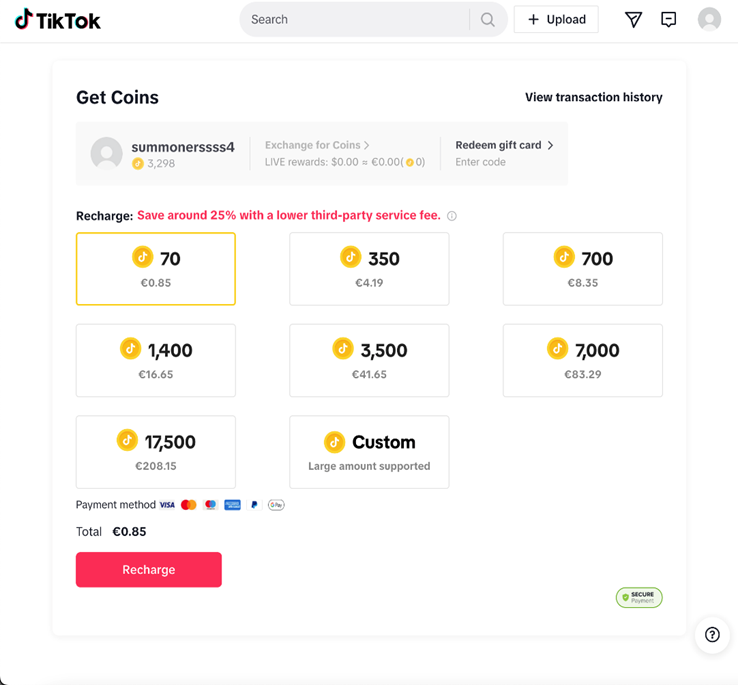Screen dimensions: 738x685
Task: Click the Secure Payment badge
Action: pos(639,597)
